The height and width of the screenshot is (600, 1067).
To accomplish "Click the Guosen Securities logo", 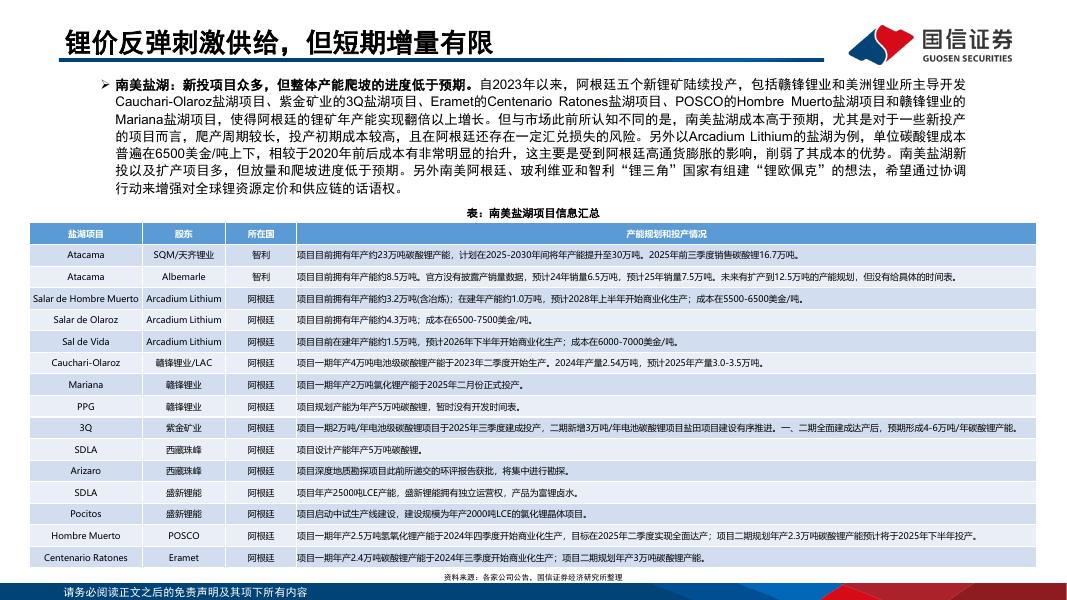I will (x=931, y=44).
